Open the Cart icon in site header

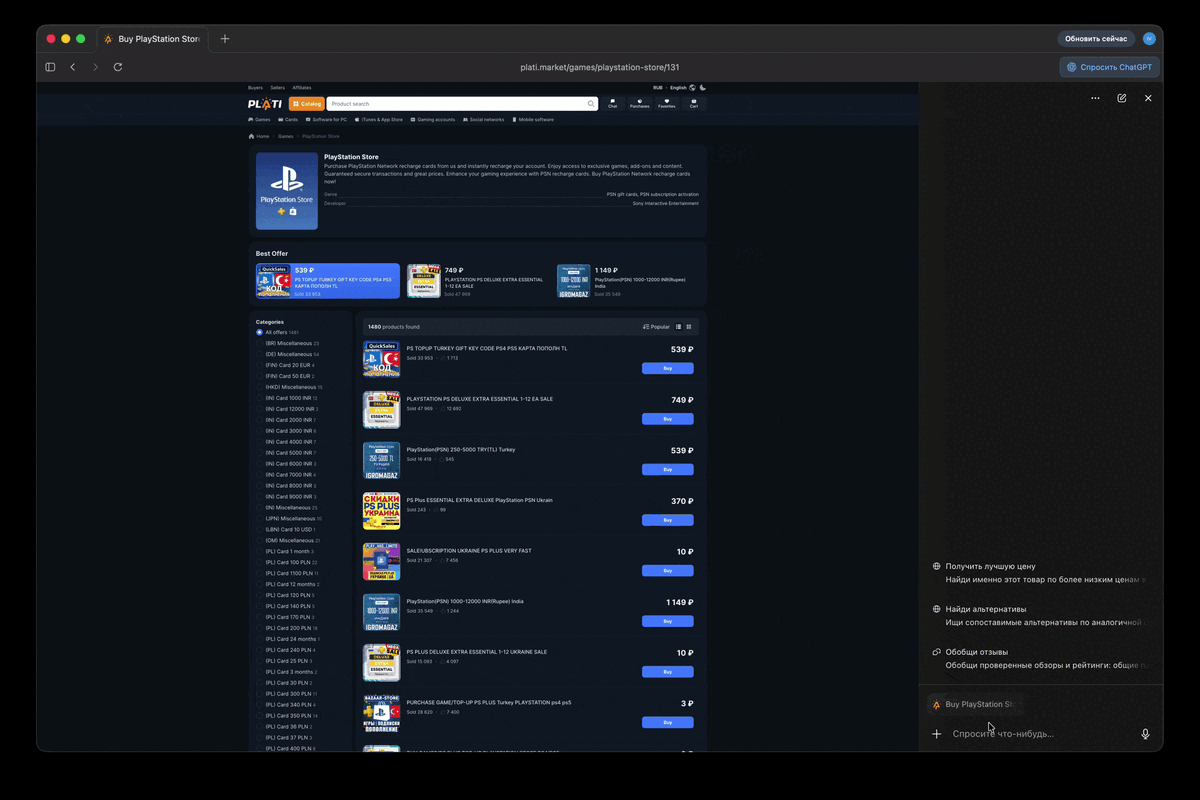coord(693,103)
